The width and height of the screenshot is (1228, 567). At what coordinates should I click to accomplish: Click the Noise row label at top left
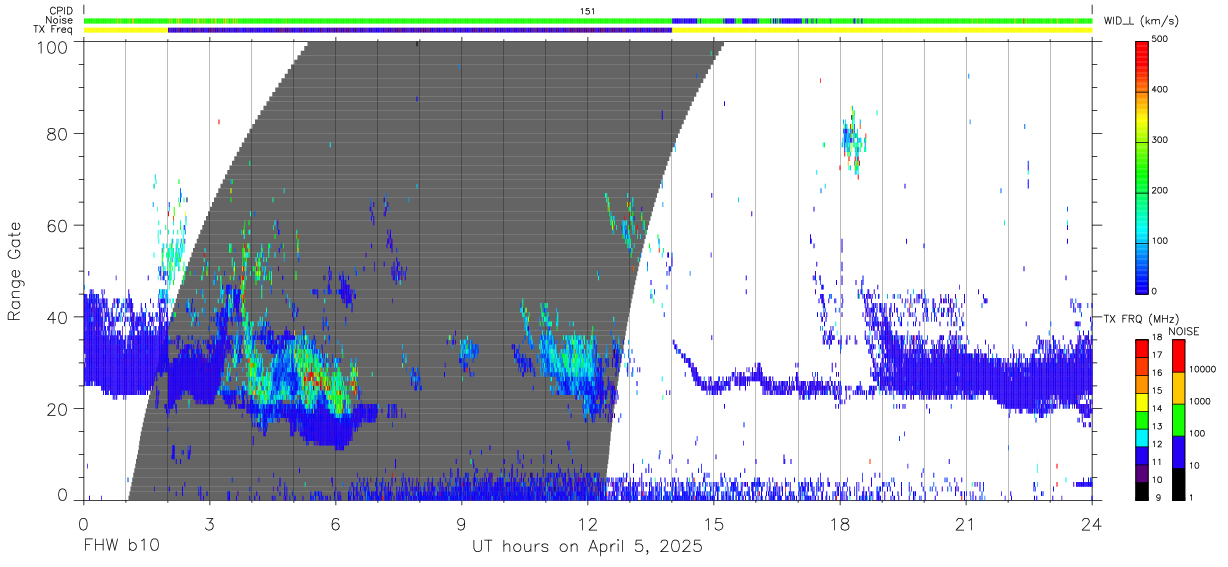[x=60, y=20]
